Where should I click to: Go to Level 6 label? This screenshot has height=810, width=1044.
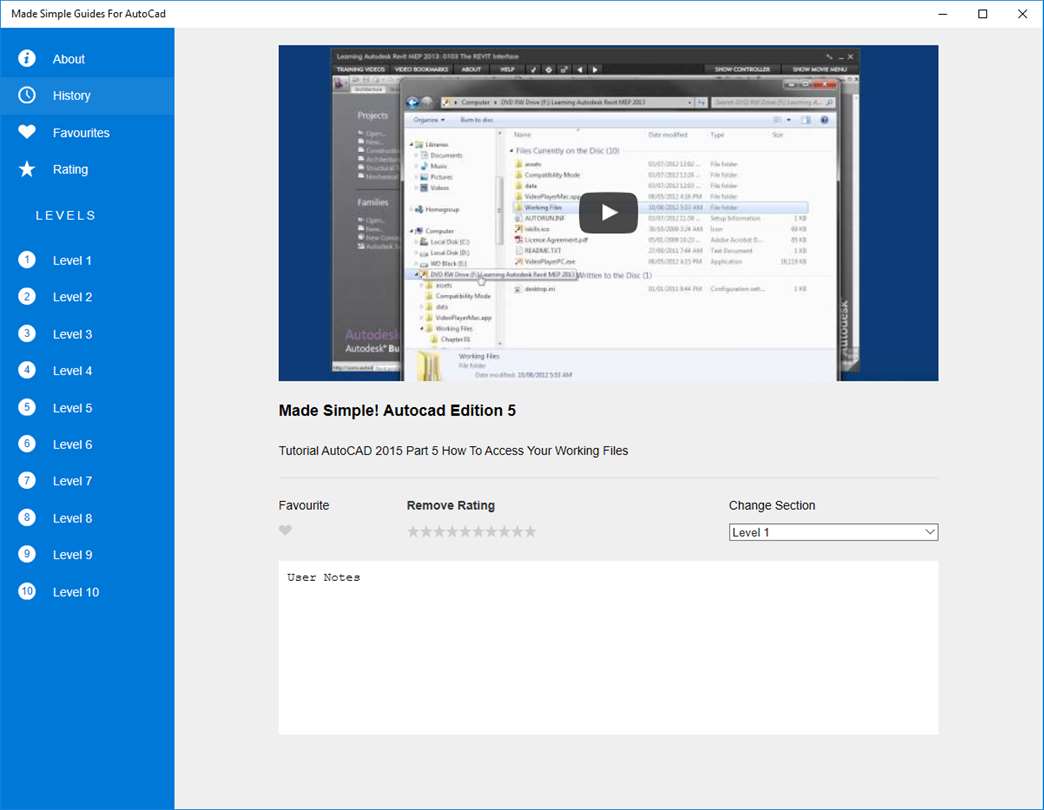73,445
